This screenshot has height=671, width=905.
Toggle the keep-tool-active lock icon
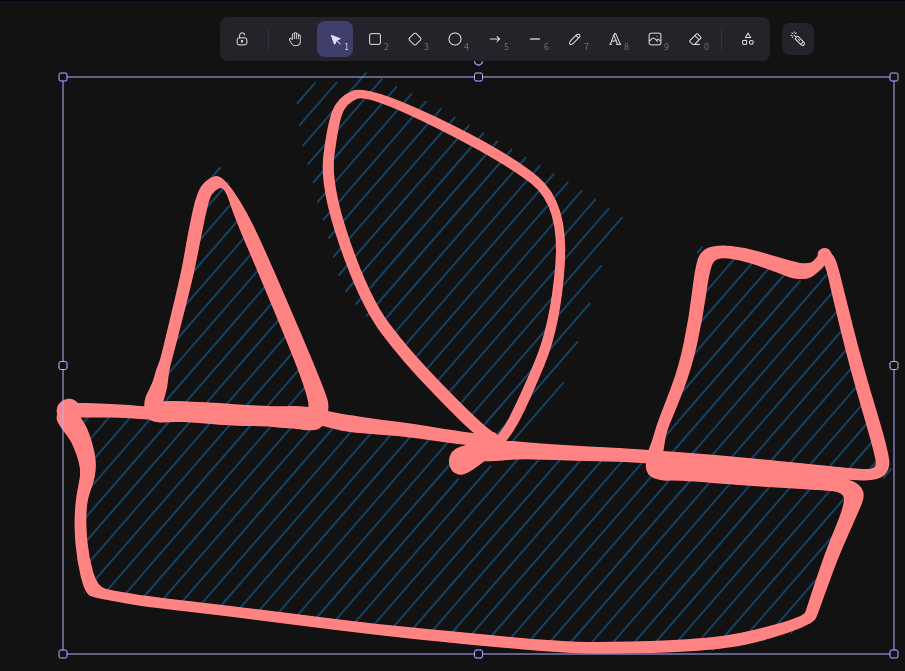tap(242, 39)
